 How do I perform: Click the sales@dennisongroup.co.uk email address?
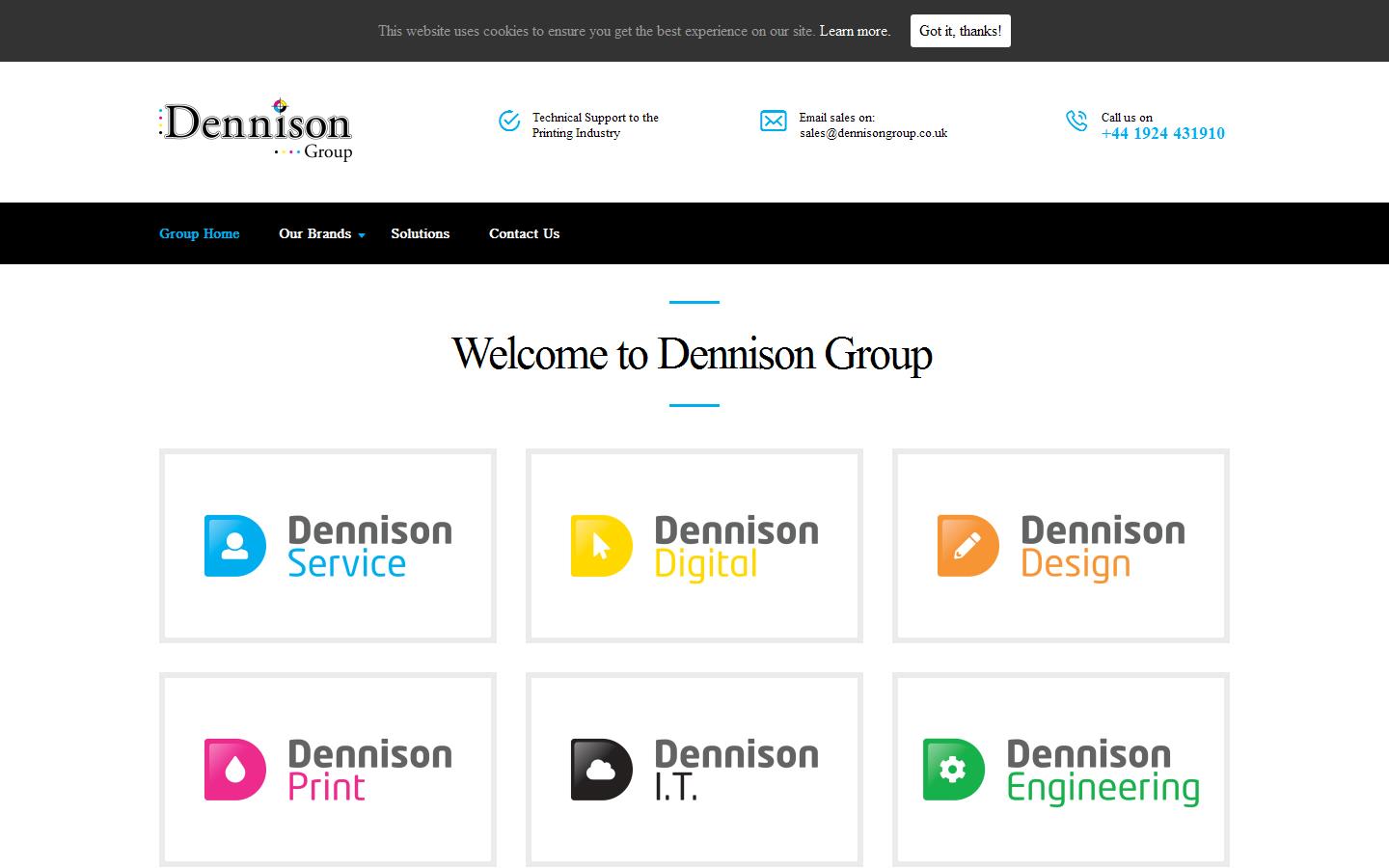pos(871,133)
